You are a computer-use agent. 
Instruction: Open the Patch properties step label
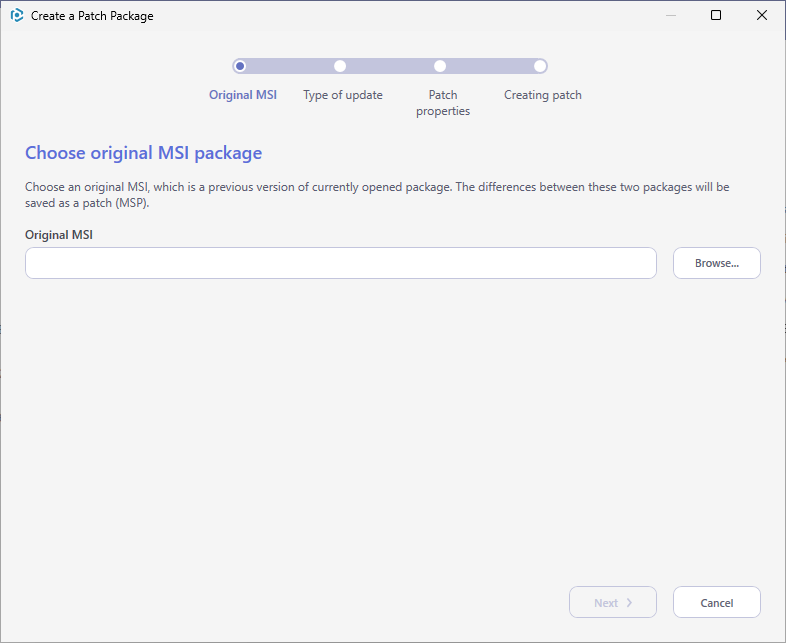[x=443, y=103]
